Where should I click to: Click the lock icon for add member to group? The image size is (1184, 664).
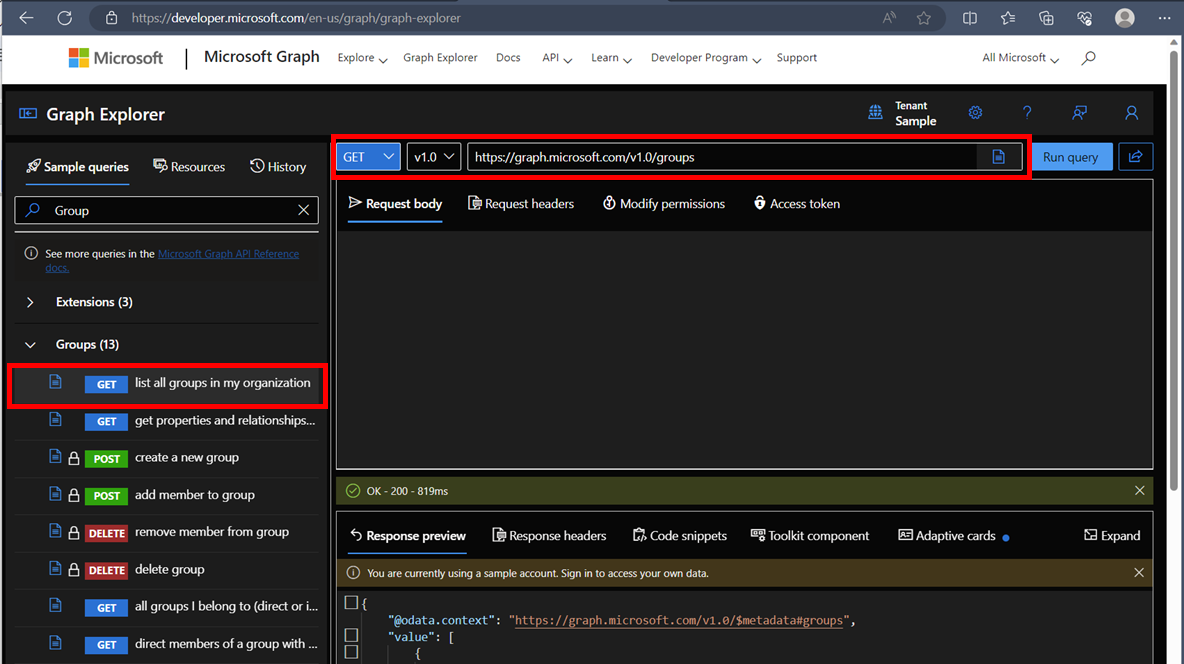74,496
